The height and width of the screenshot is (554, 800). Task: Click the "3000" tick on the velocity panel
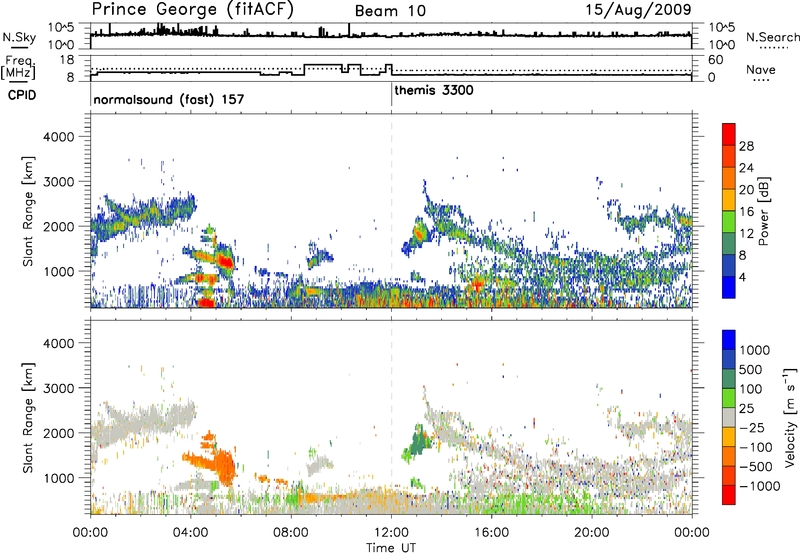59,388
